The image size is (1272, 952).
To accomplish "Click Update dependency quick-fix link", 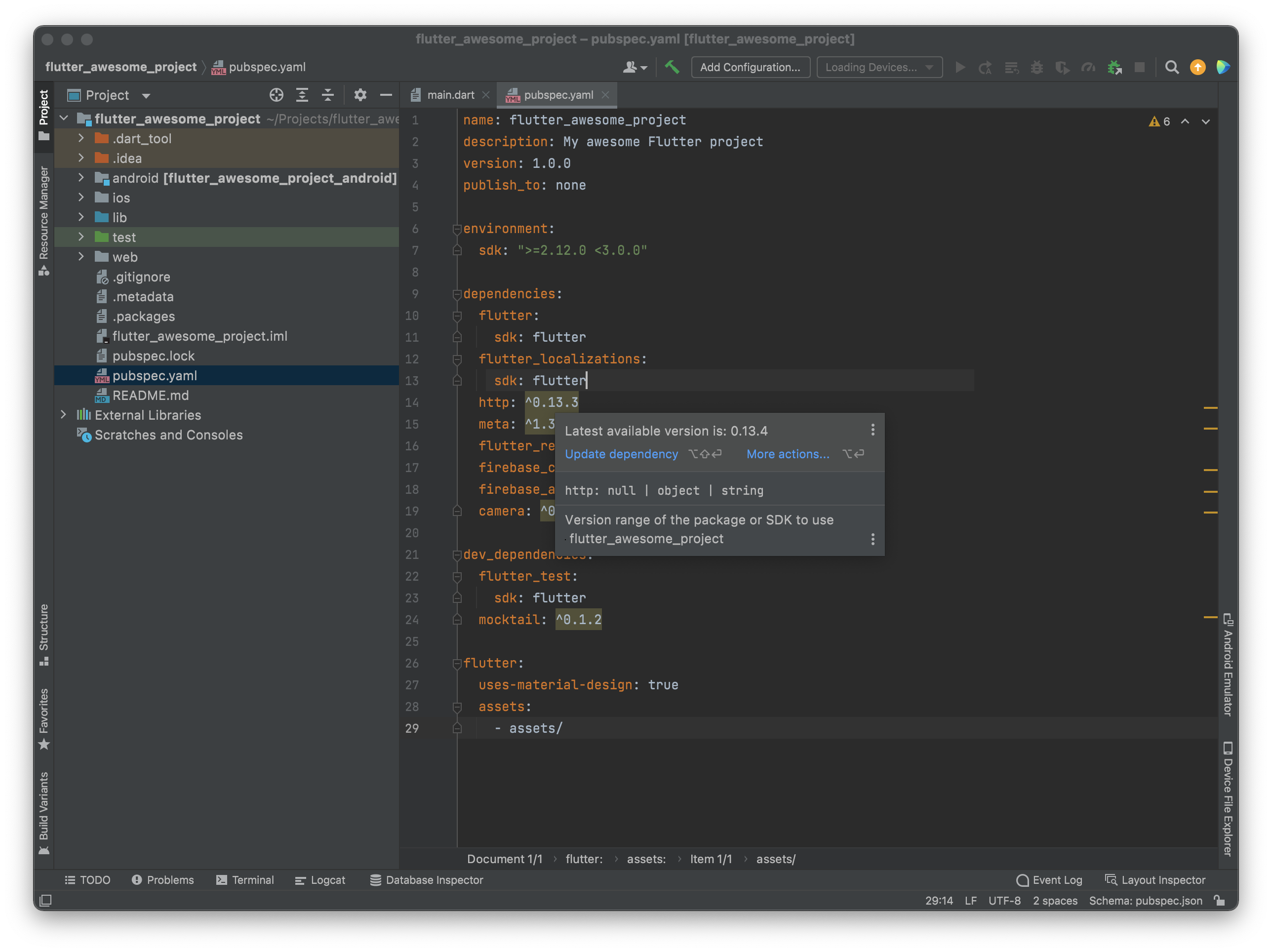I will 620,454.
